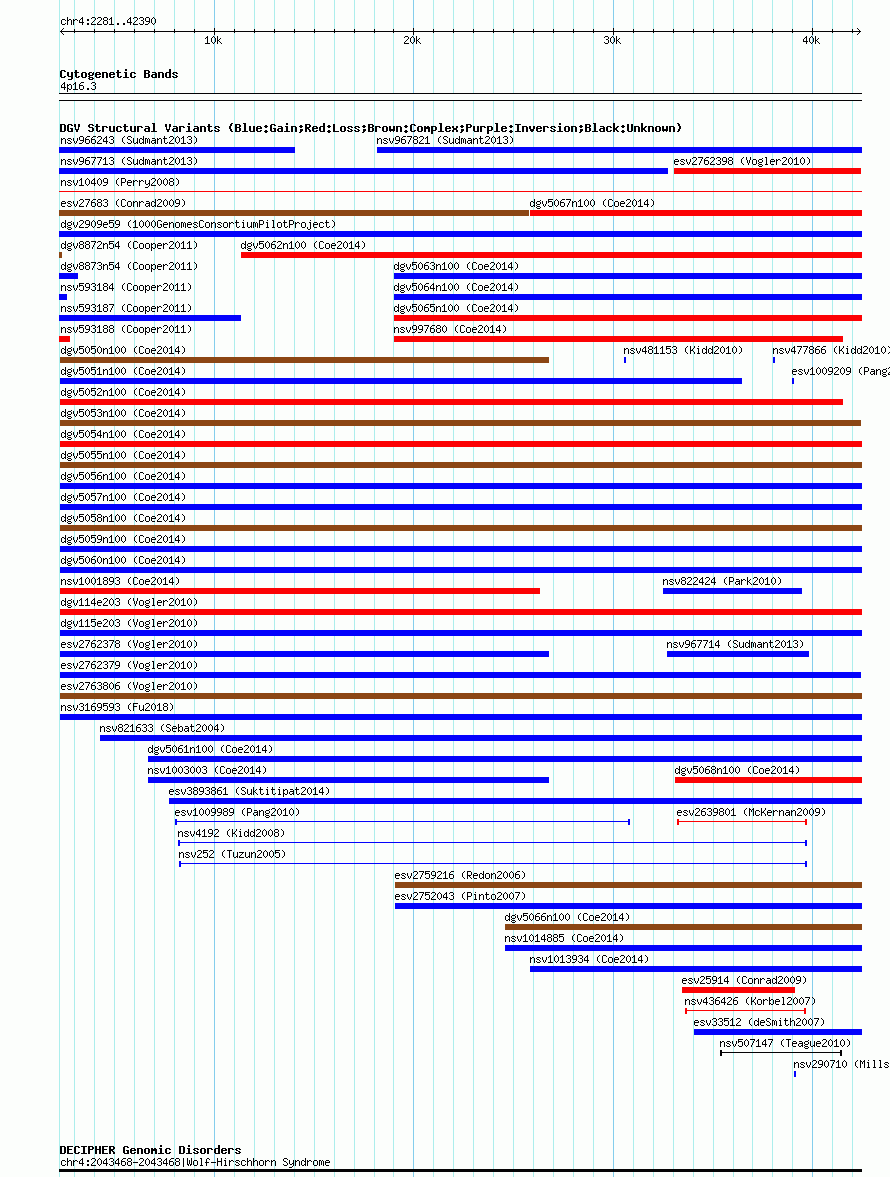890x1177 pixels.
Task: Click the nsv966243 (Sudmant2013) variant label
Action: (x=129, y=140)
